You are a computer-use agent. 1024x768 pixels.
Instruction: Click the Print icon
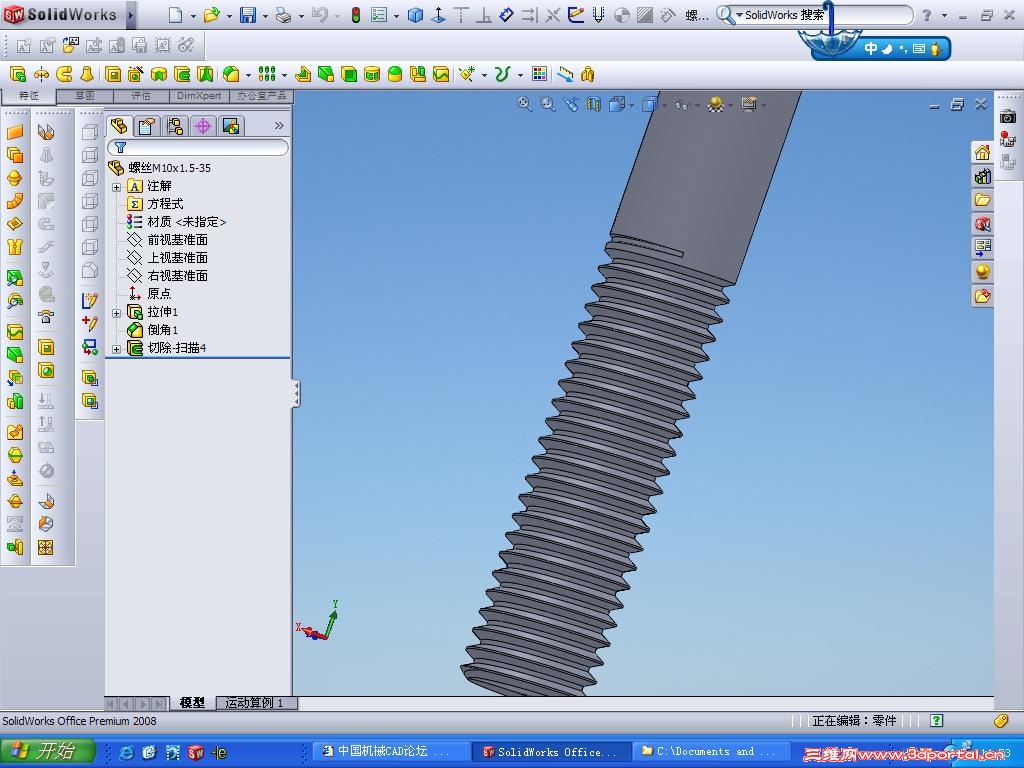[x=283, y=14]
